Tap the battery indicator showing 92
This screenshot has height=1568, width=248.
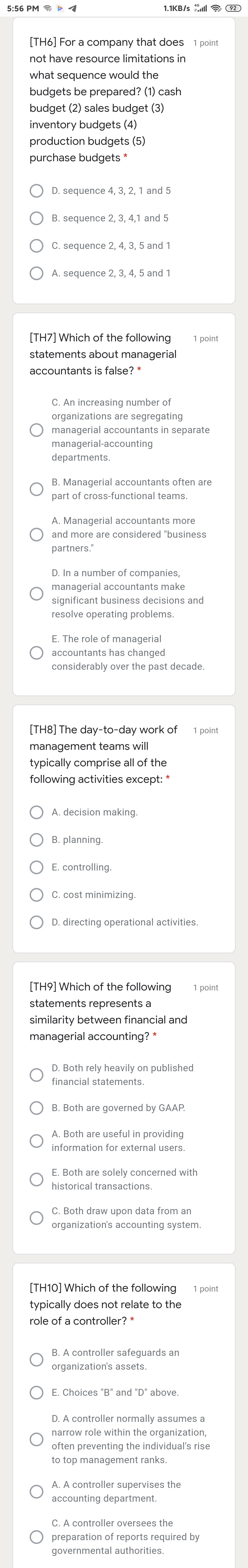point(234,9)
